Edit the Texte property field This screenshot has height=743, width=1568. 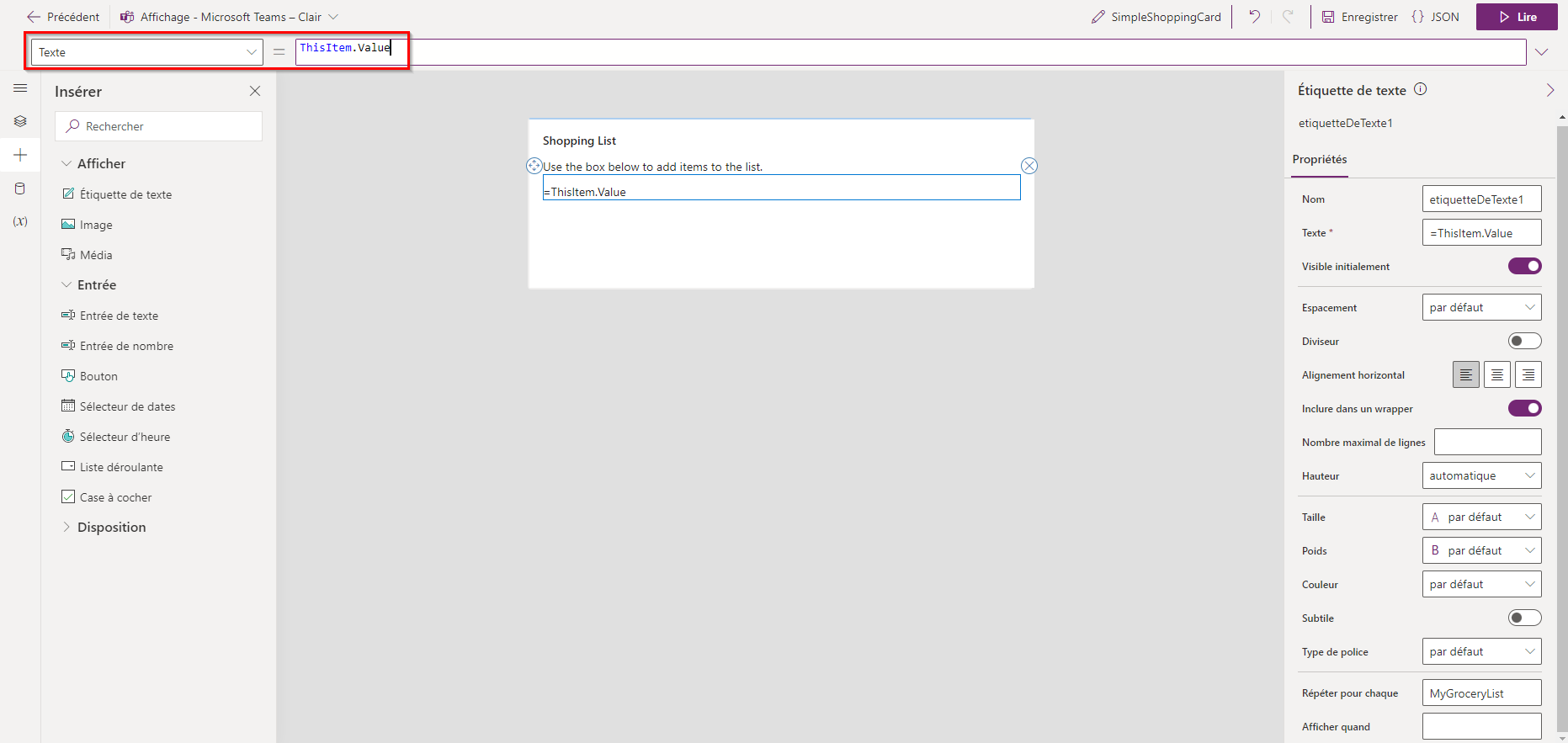1481,233
